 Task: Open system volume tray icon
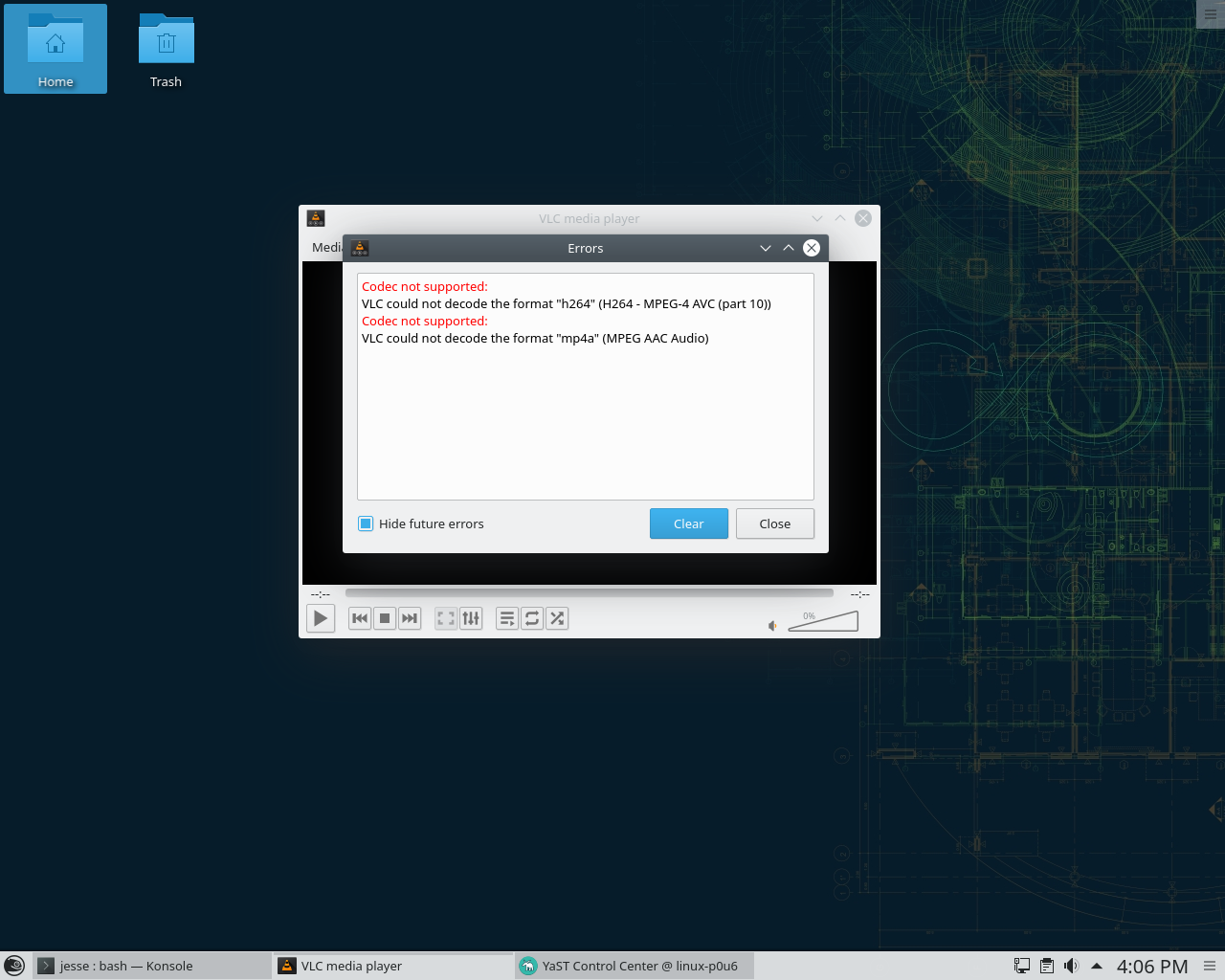coord(1072,966)
